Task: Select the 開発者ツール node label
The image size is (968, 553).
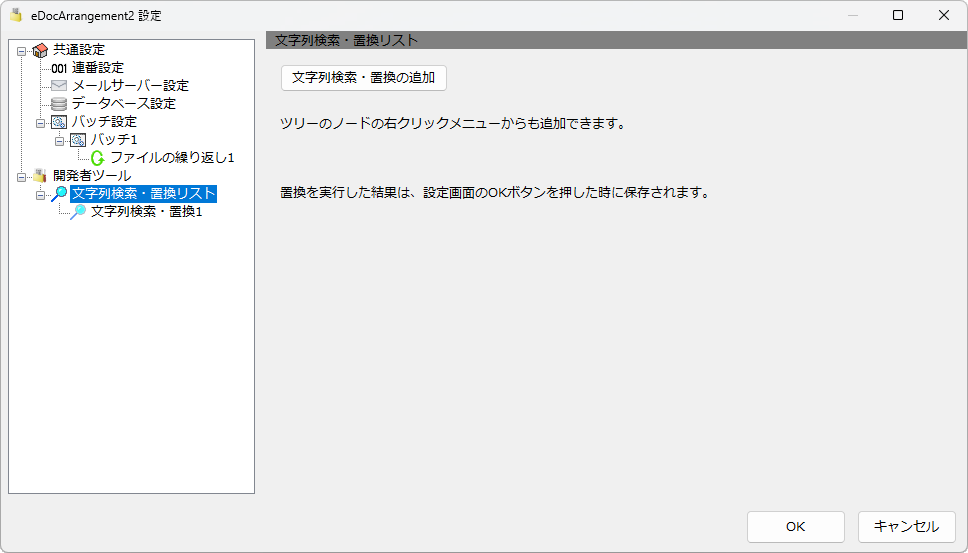Action: click(92, 176)
